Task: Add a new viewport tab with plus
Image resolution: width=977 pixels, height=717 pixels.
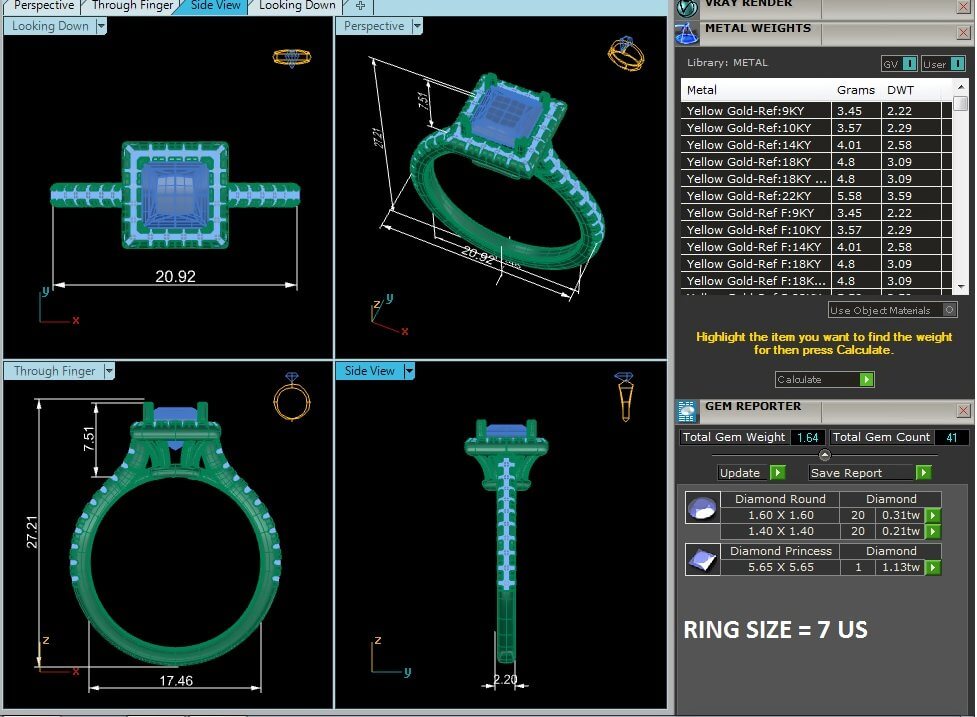Action: (x=361, y=6)
